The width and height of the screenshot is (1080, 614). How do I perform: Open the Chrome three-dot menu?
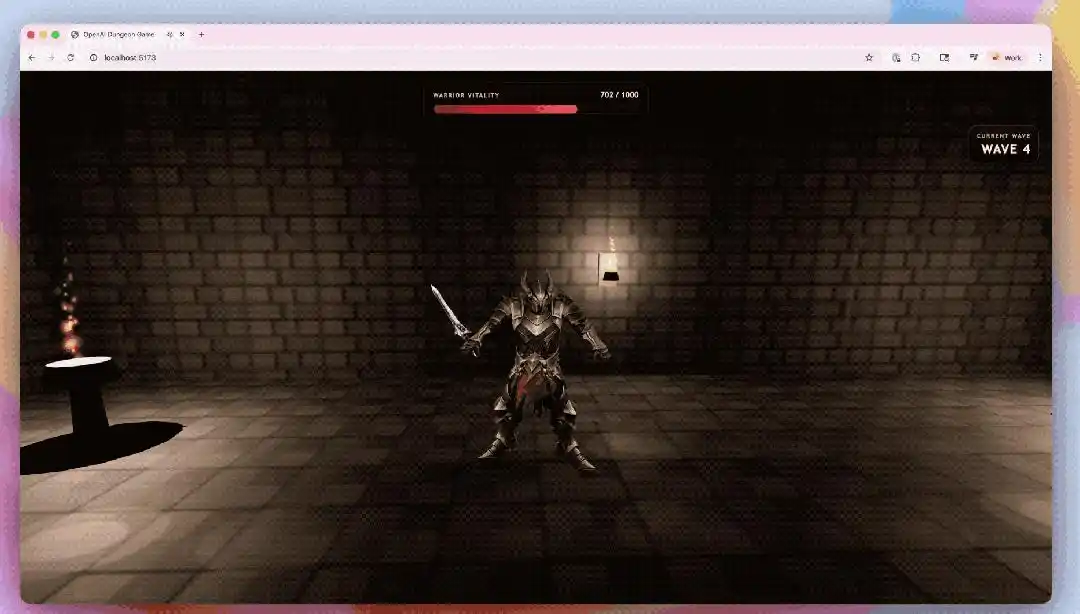click(1040, 58)
